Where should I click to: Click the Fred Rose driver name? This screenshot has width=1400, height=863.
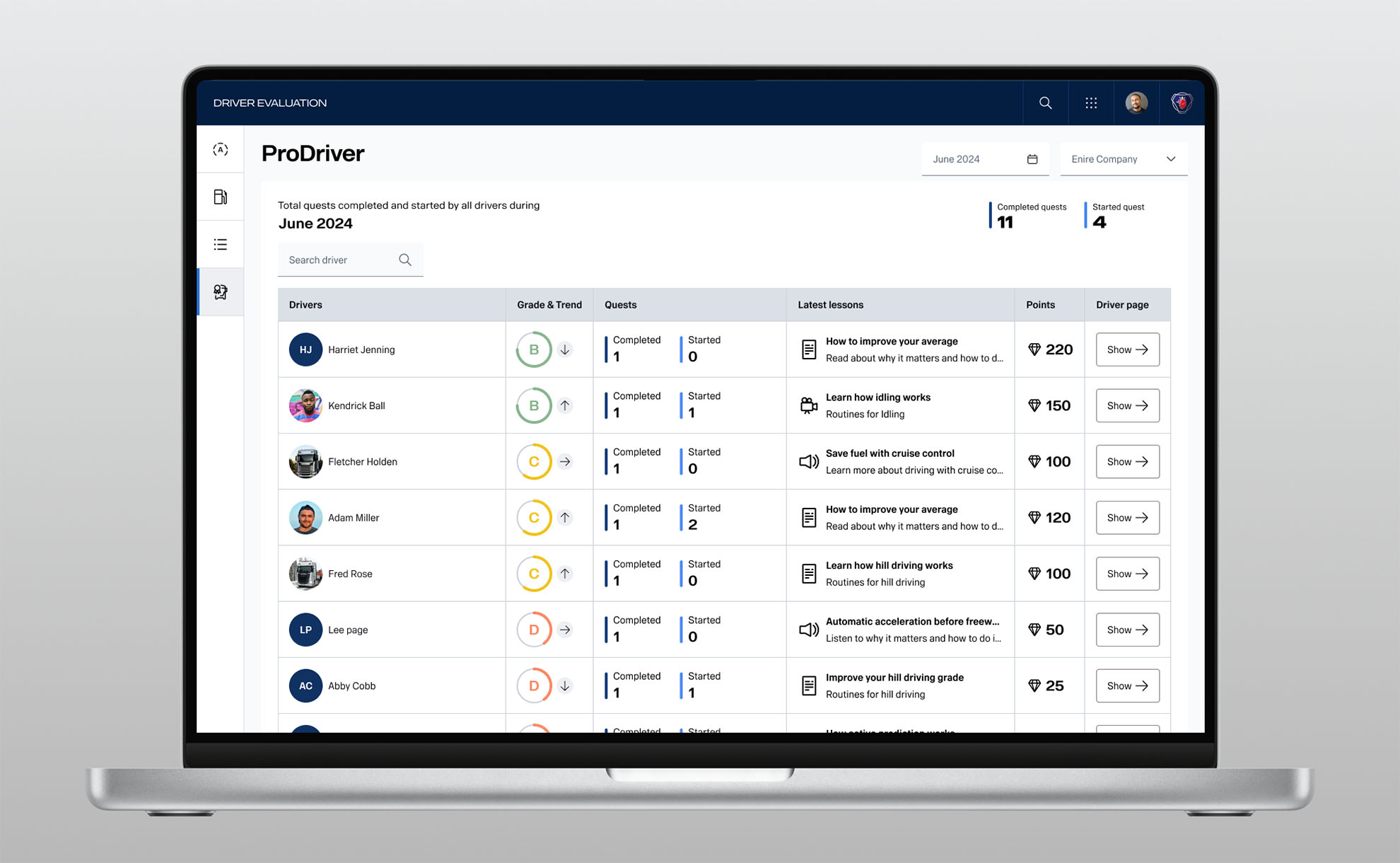[350, 574]
